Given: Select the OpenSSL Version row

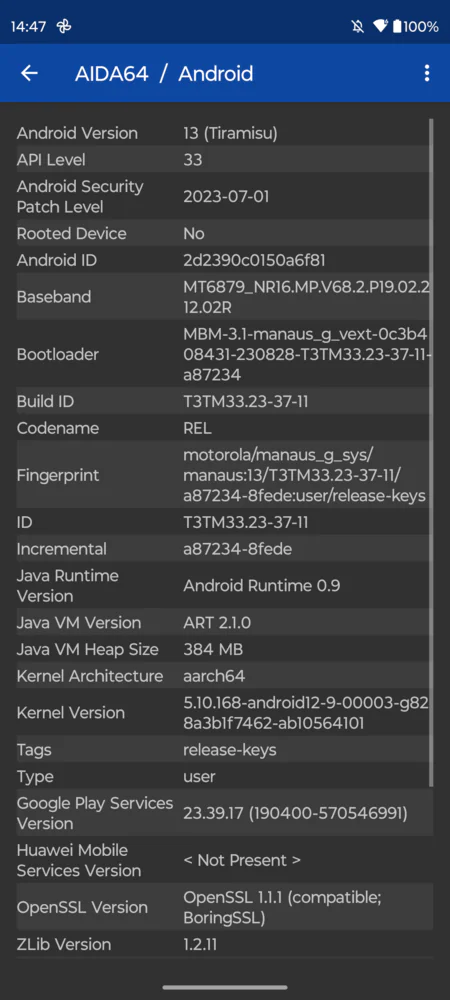Looking at the screenshot, I should pyautogui.click(x=224, y=907).
